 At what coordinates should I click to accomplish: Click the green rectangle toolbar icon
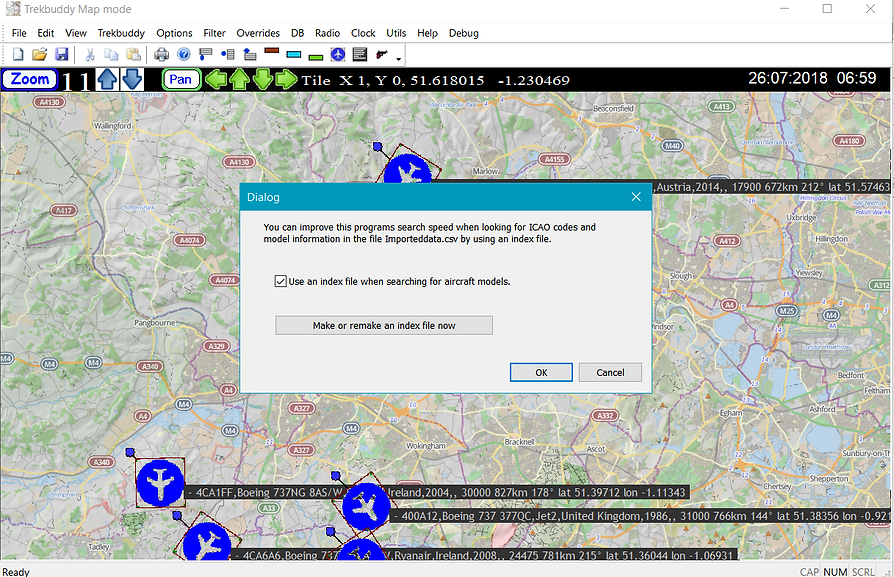click(315, 57)
